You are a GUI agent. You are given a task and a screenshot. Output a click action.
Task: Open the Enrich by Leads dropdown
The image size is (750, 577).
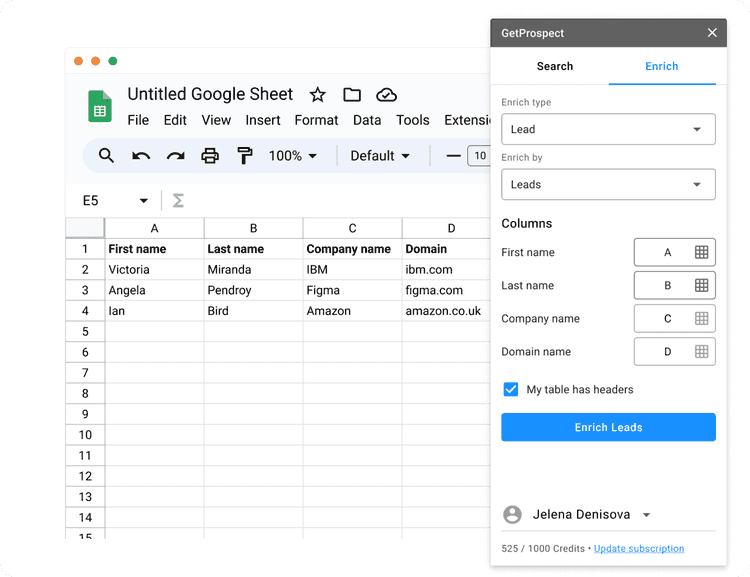click(608, 184)
